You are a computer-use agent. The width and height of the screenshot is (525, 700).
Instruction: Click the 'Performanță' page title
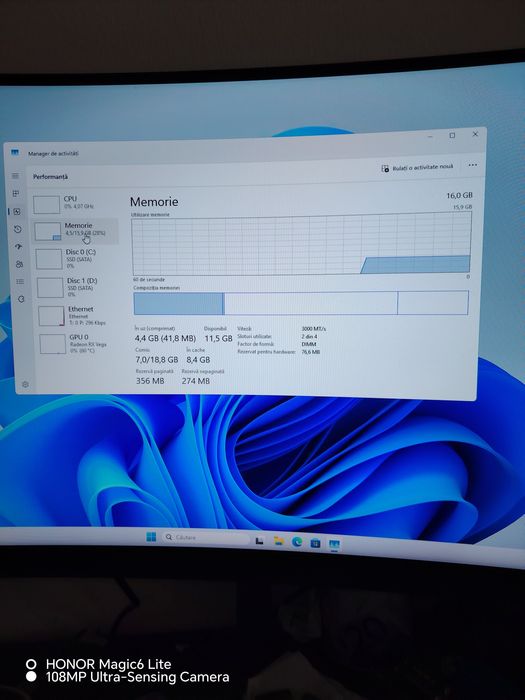click(x=50, y=177)
